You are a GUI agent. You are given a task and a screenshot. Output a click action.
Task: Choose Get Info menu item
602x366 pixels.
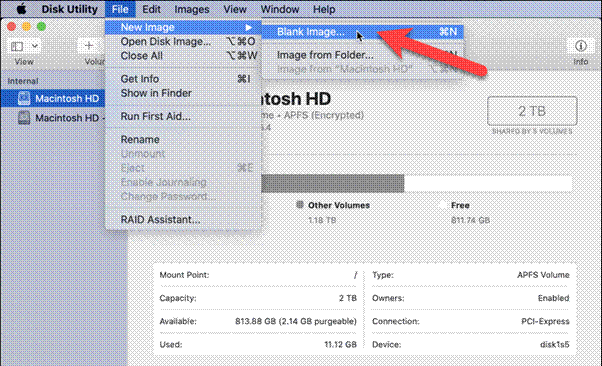point(183,79)
